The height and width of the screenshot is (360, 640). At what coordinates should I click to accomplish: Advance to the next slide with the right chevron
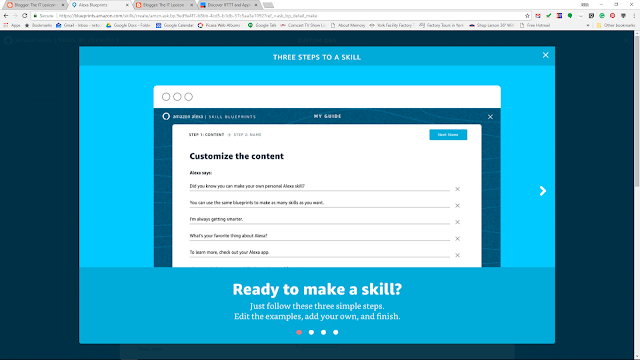[x=542, y=191]
